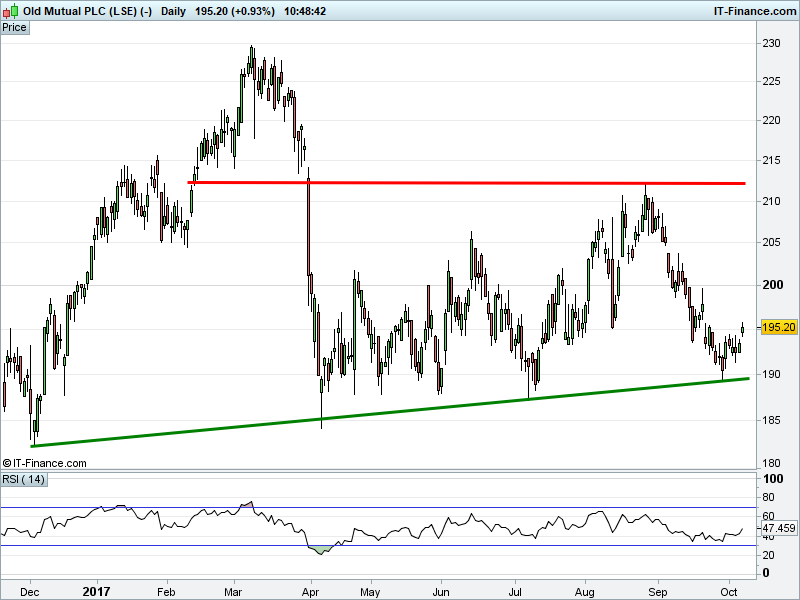
Task: Click the May label on time axis
Action: tap(370, 592)
